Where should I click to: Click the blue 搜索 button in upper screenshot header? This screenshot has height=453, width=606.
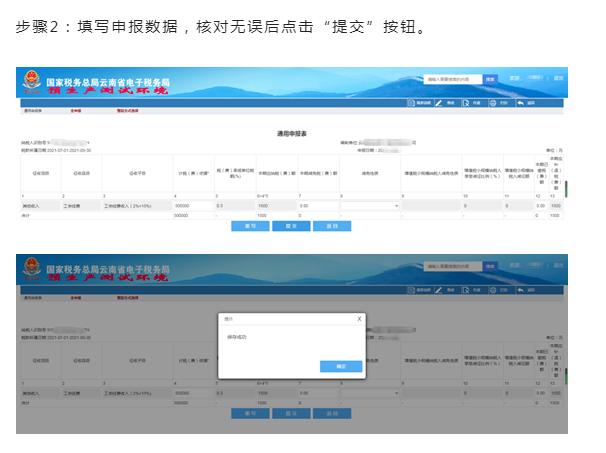(x=490, y=79)
